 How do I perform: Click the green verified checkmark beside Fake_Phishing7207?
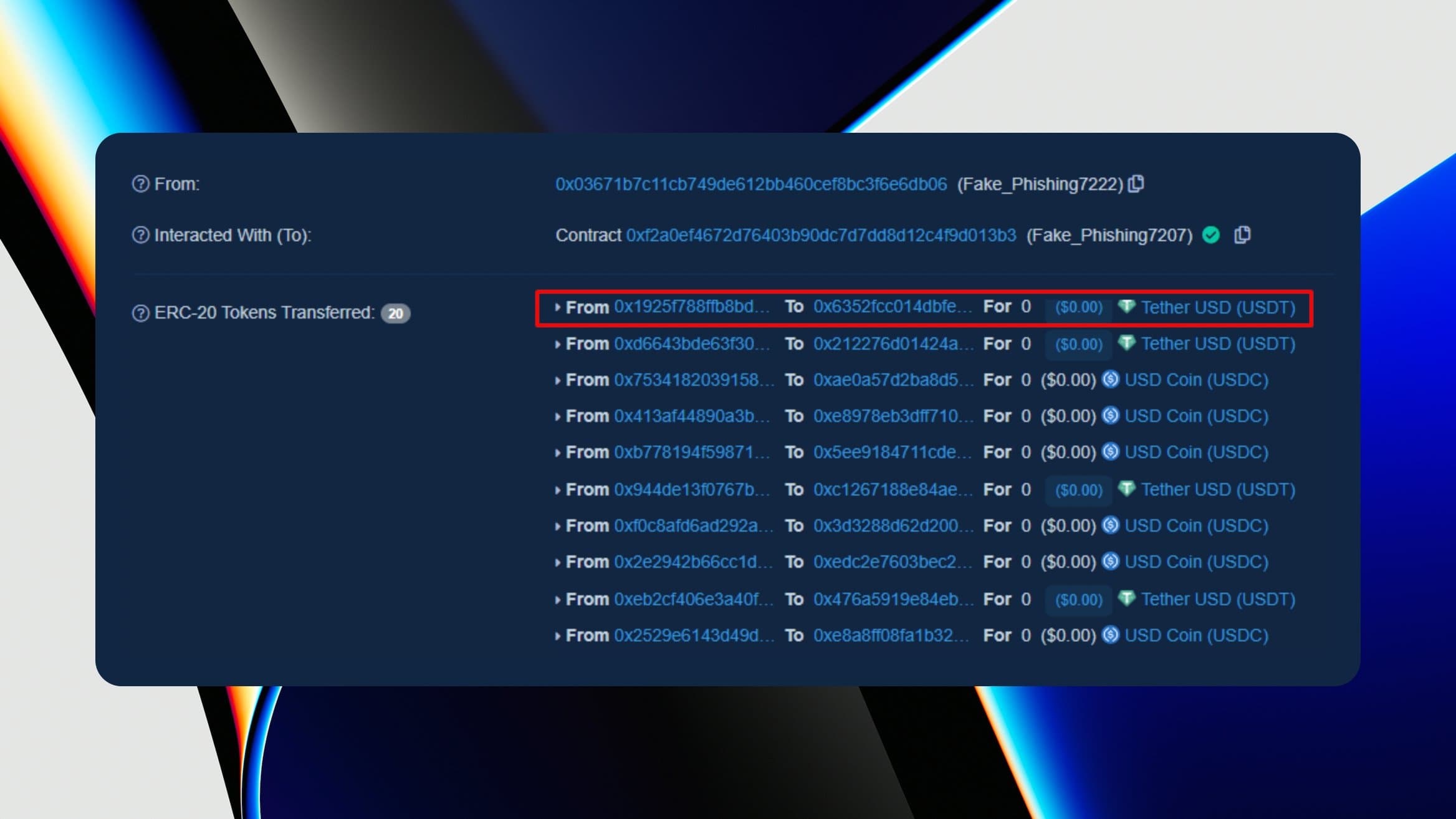[1210, 236]
